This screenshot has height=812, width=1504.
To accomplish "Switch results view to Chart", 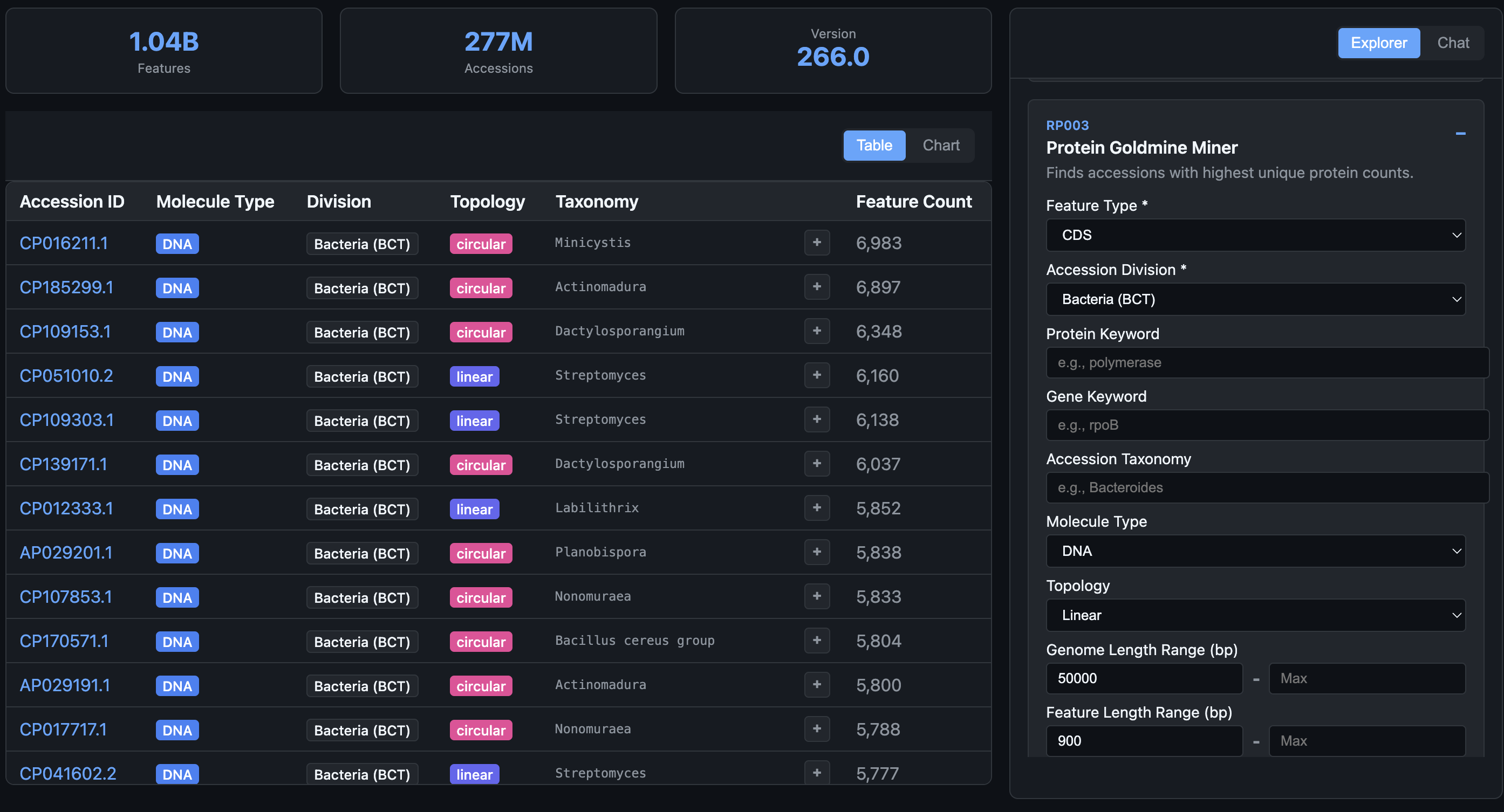I will pos(941,146).
